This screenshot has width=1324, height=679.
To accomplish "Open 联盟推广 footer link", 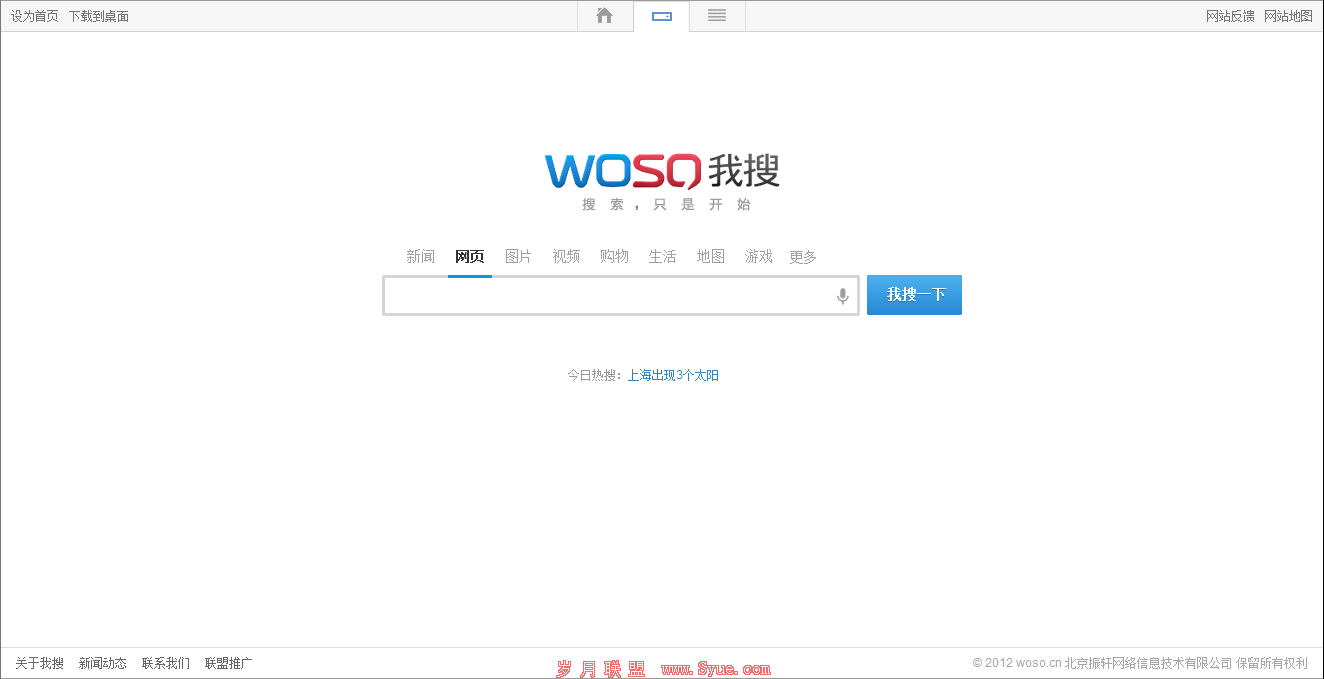I will tap(229, 663).
